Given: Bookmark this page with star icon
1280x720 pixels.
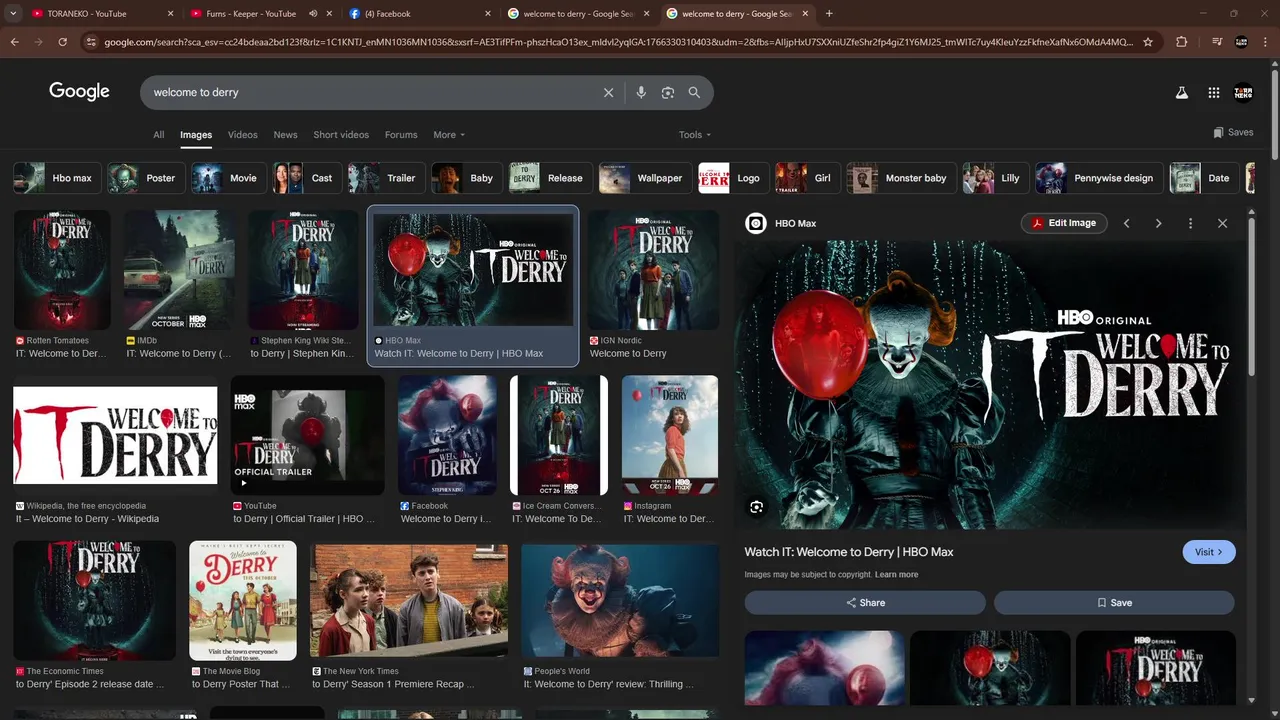Looking at the screenshot, I should pos(1148,42).
